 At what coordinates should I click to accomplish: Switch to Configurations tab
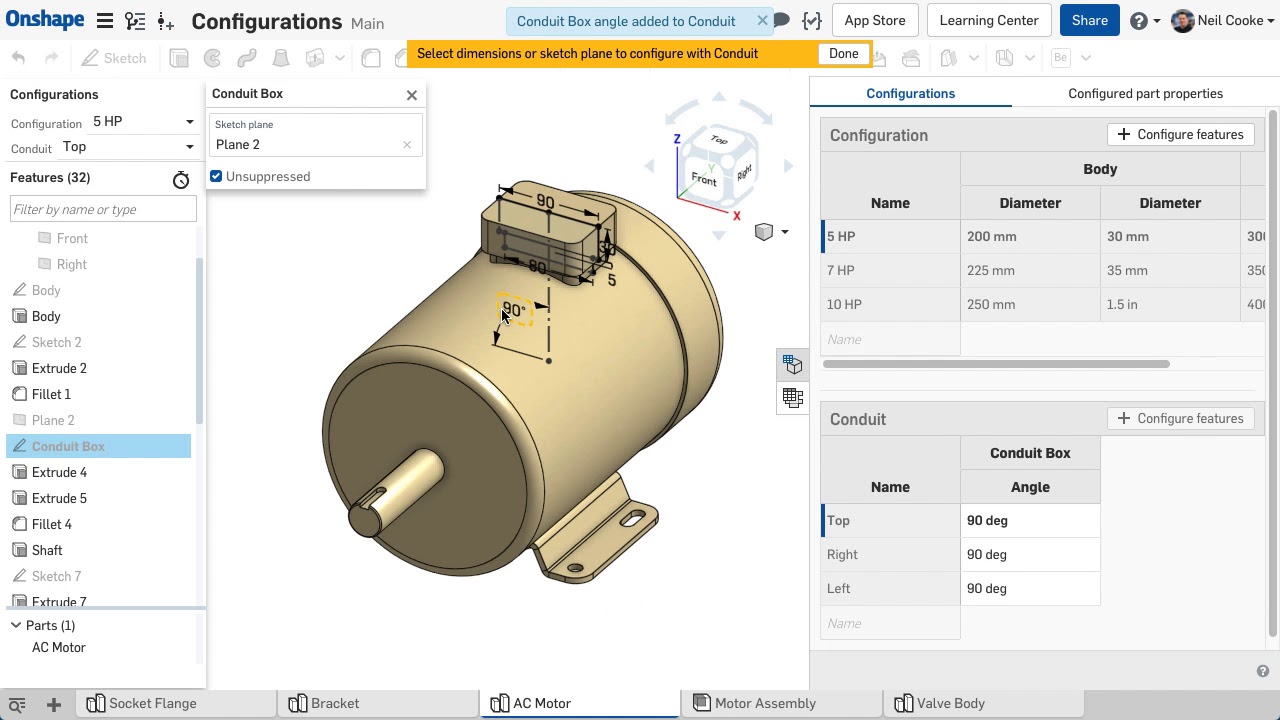point(910,93)
